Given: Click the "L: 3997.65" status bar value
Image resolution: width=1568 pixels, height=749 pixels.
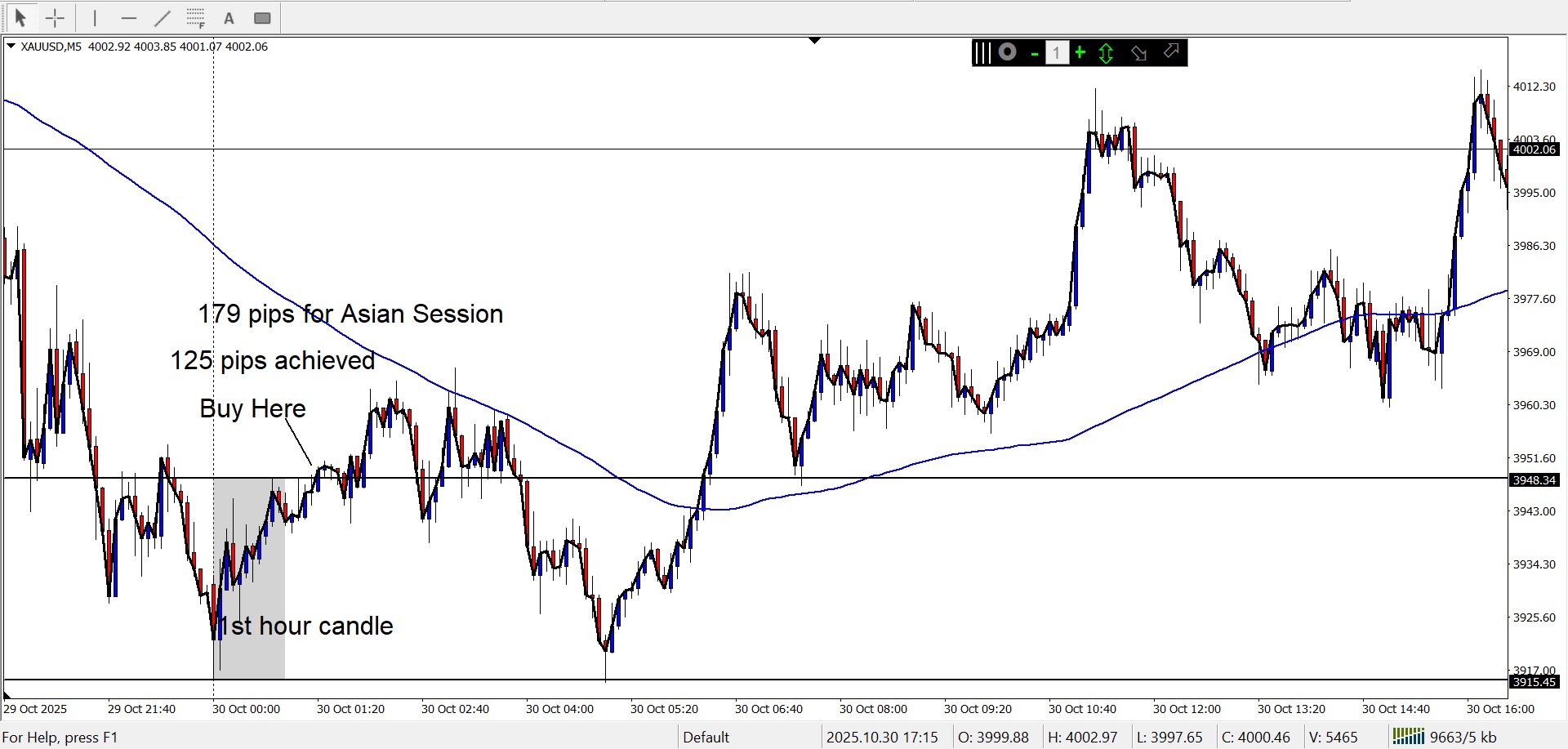Looking at the screenshot, I should coord(1169,738).
